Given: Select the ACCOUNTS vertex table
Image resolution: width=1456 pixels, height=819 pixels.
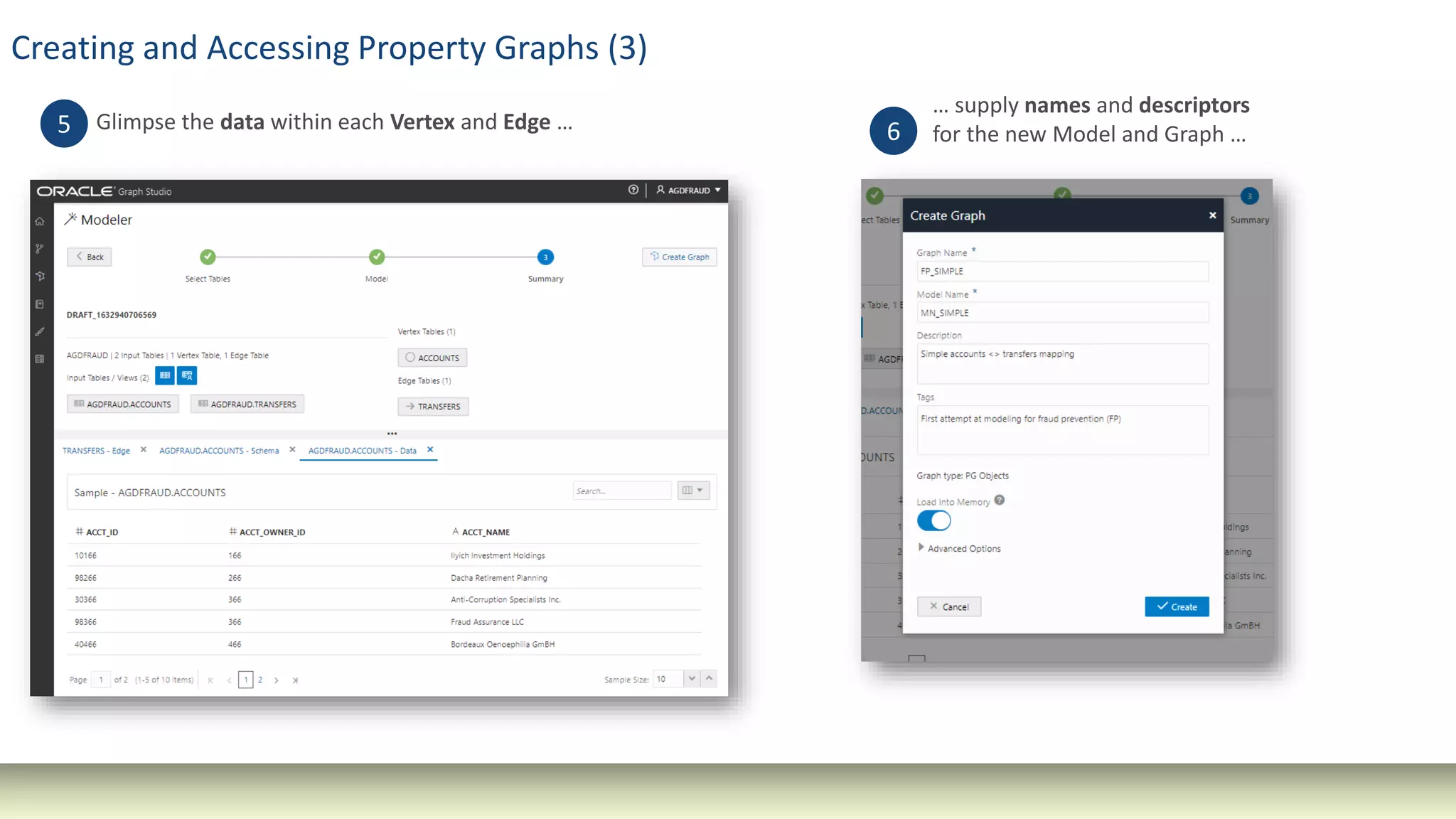Looking at the screenshot, I should pos(432,358).
